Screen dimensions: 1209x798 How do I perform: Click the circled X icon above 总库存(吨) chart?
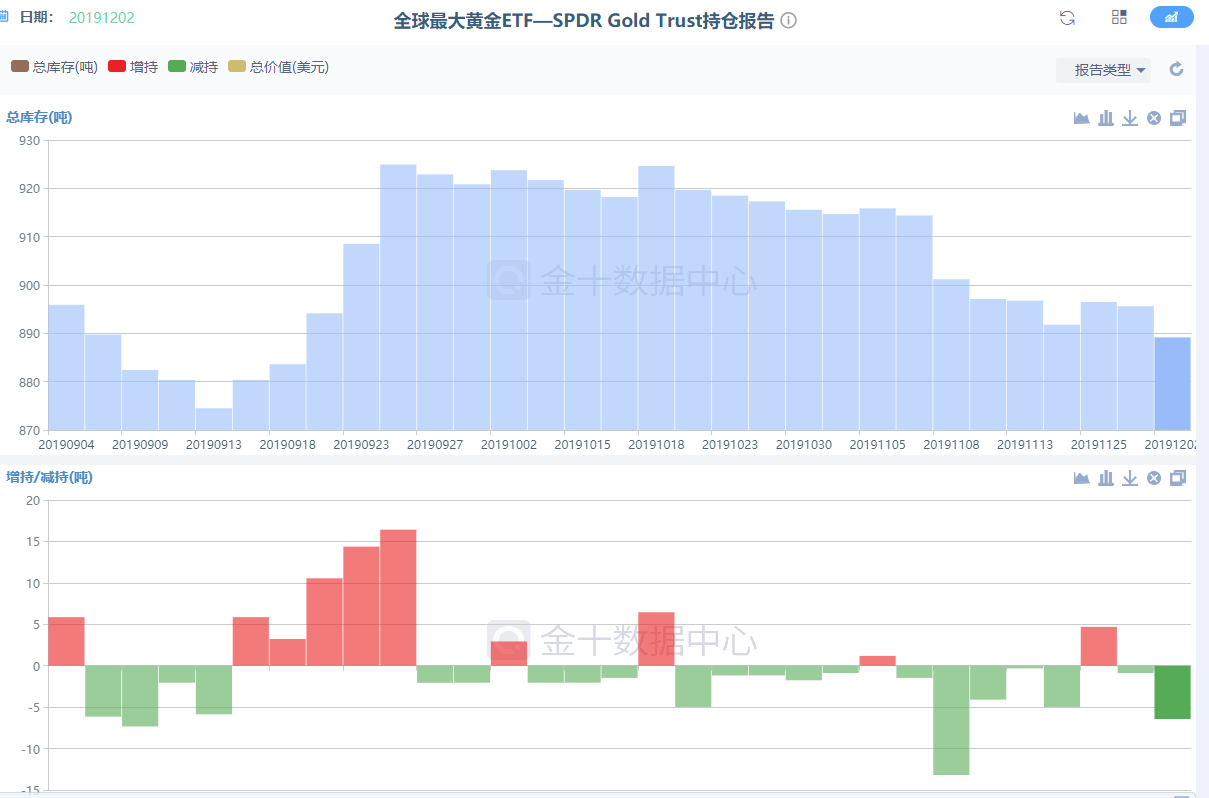click(1154, 118)
